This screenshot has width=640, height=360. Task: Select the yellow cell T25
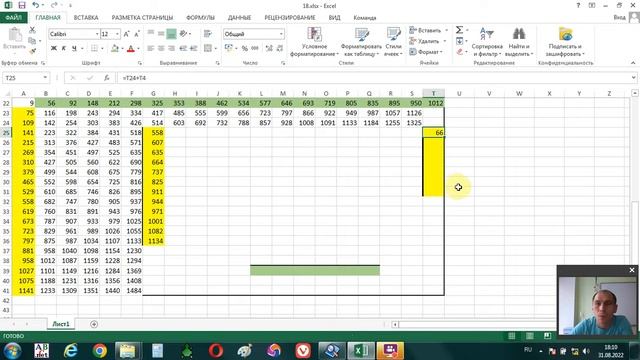(x=433, y=133)
